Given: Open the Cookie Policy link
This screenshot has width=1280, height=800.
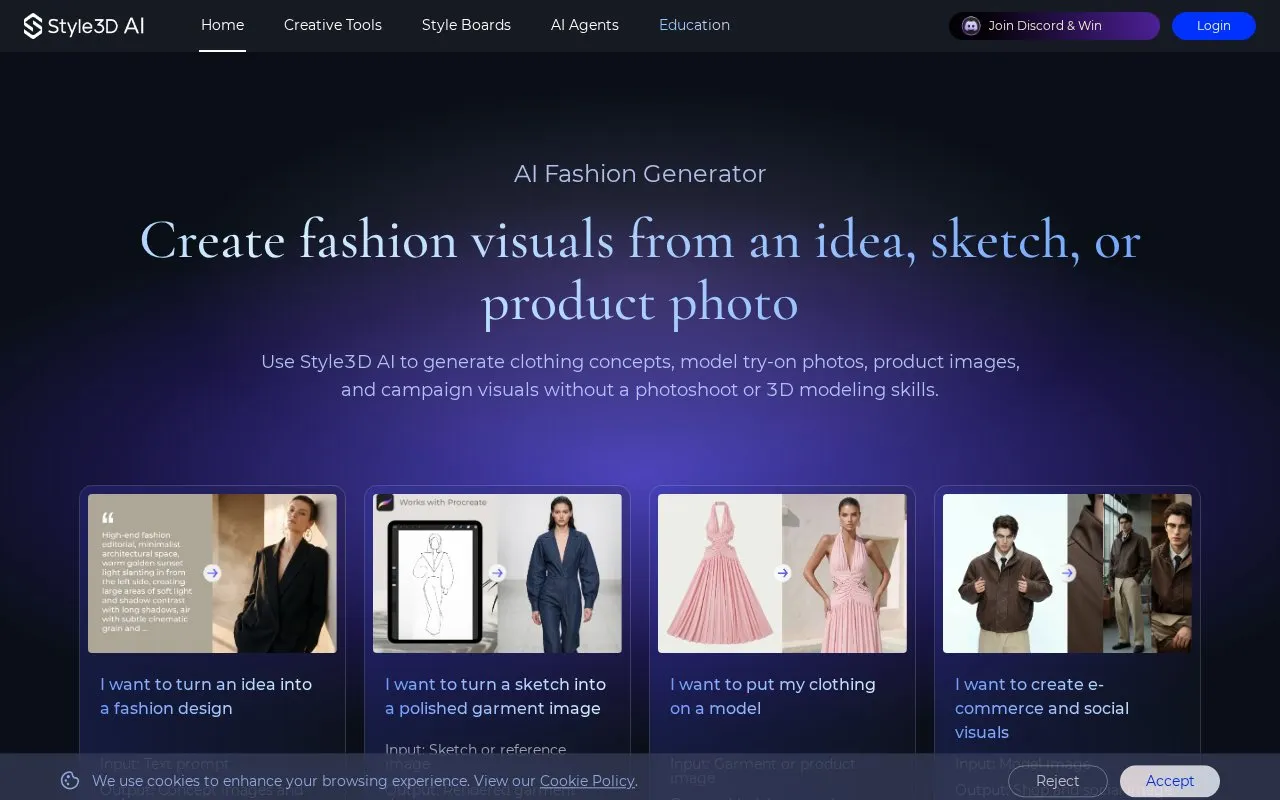Looking at the screenshot, I should (587, 781).
